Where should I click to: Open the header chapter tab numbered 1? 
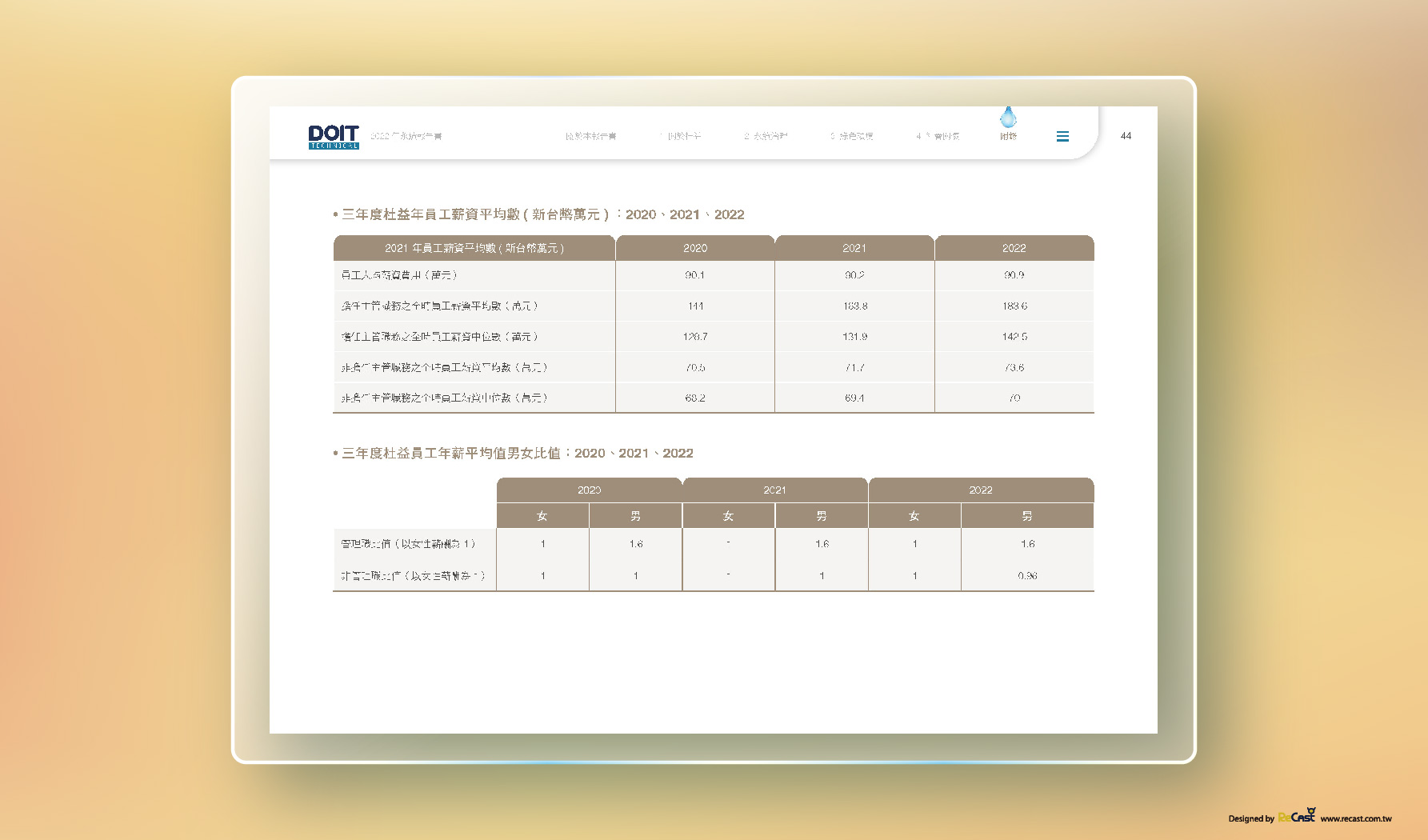(x=680, y=136)
